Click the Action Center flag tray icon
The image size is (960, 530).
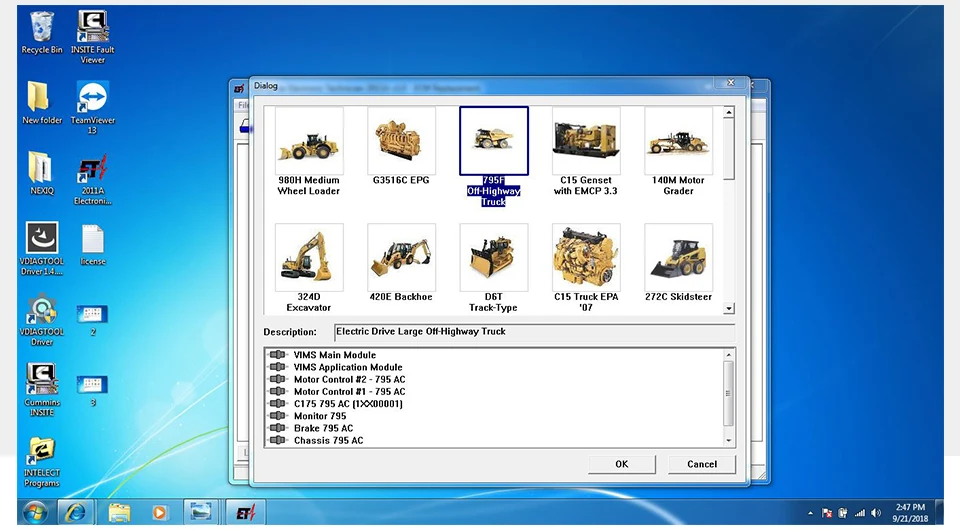point(827,513)
